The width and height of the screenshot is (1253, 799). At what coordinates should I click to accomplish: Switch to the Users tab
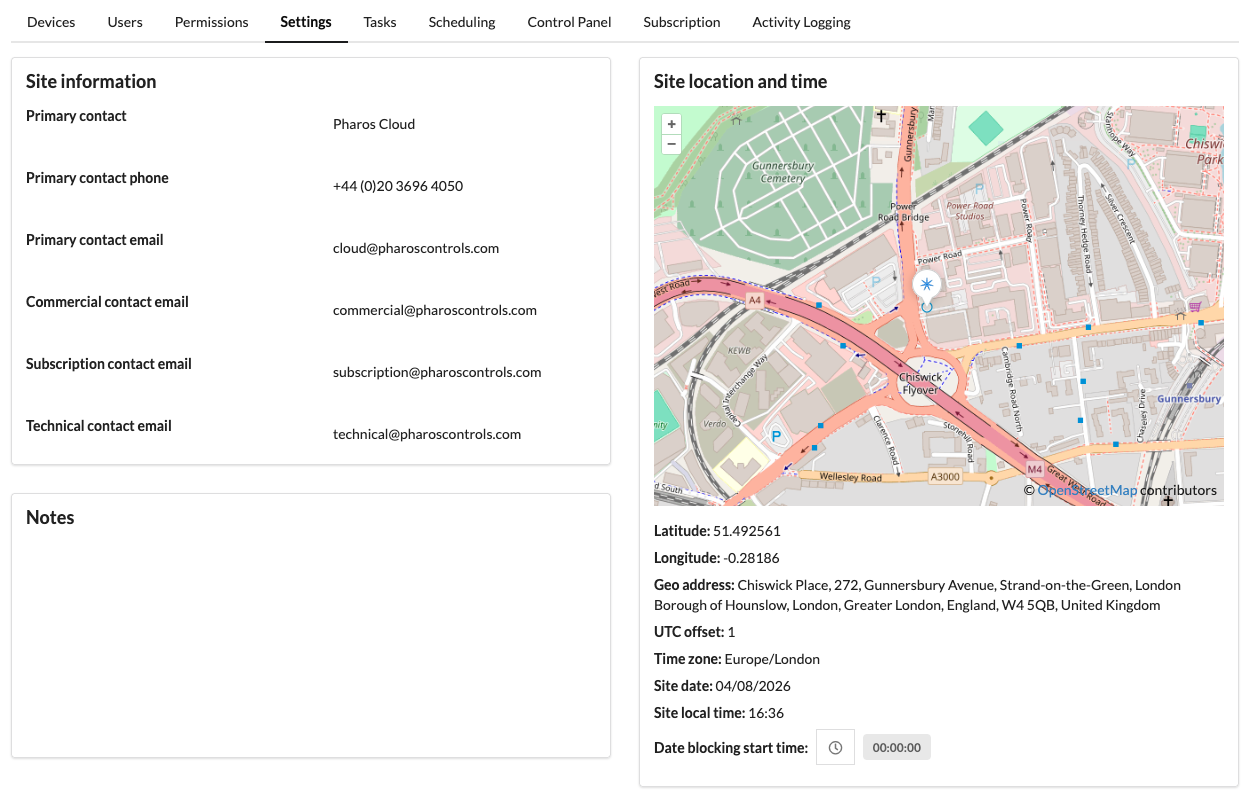pyautogui.click(x=125, y=22)
